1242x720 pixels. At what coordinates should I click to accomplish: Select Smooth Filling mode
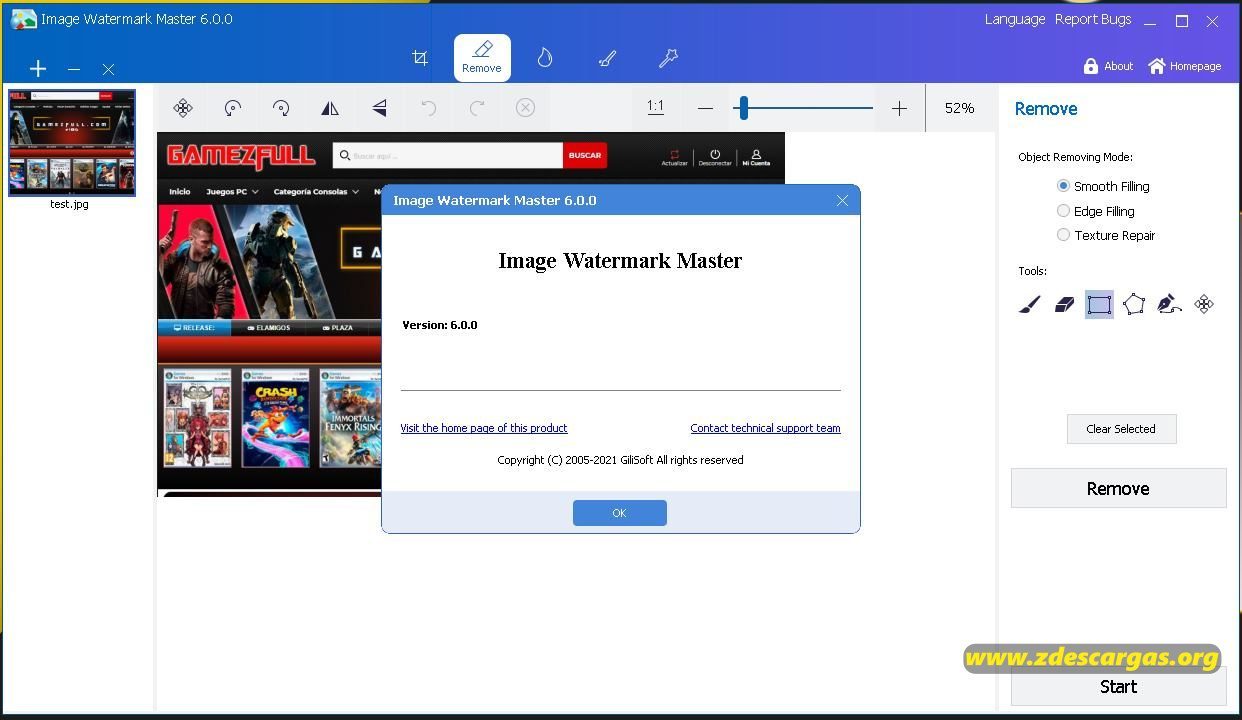[1103, 186]
